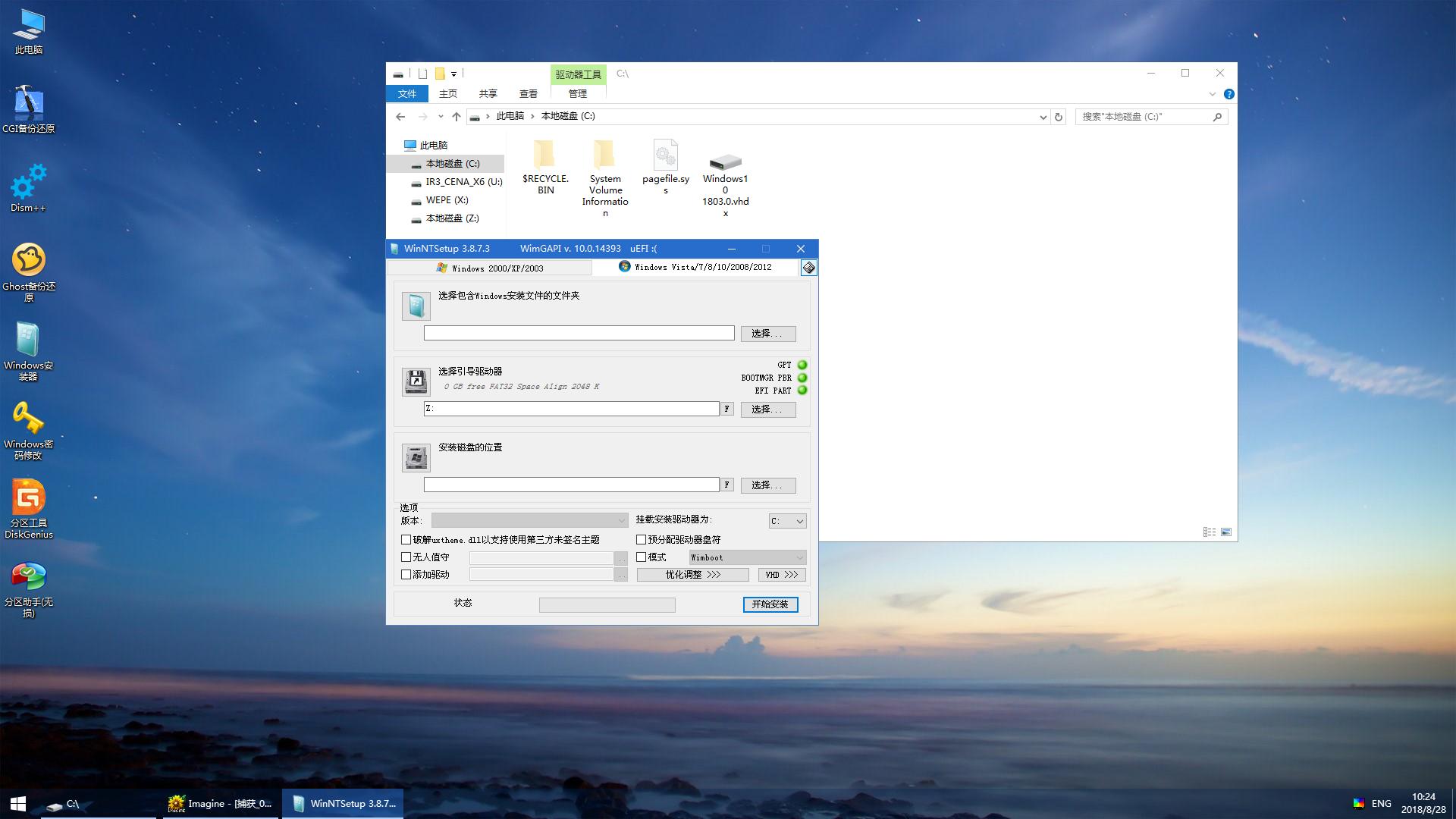Enable 破解uxtheme.dll checkbox

(x=406, y=540)
